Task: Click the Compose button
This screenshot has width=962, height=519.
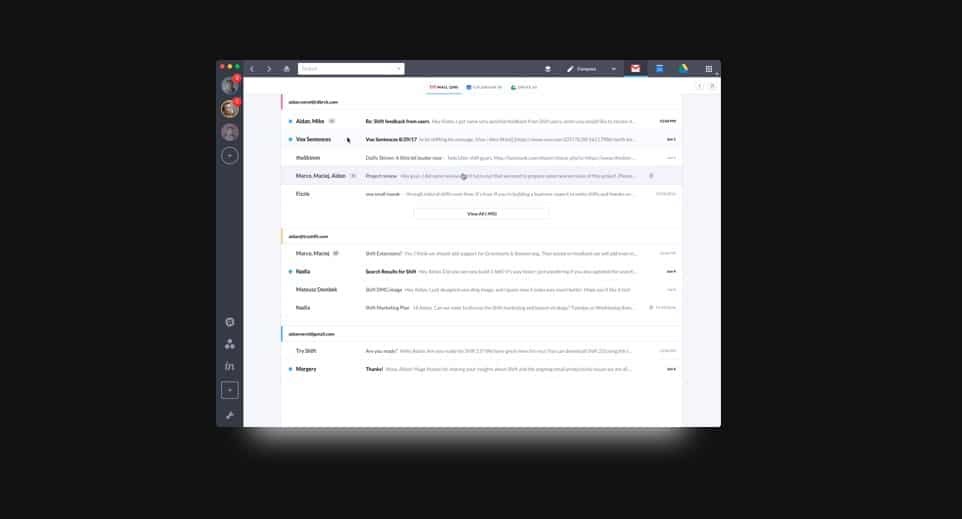Action: (x=585, y=69)
